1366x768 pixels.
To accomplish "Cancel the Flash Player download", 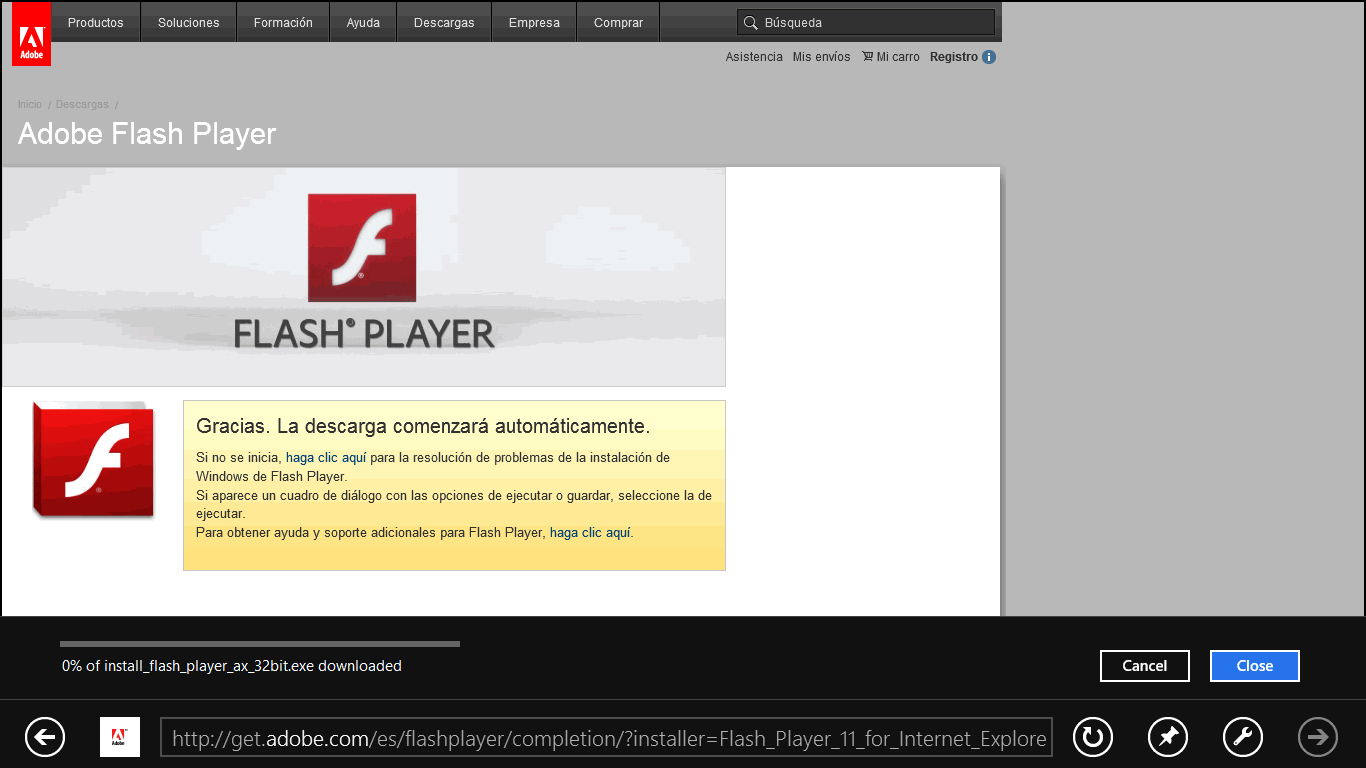I will click(x=1144, y=666).
